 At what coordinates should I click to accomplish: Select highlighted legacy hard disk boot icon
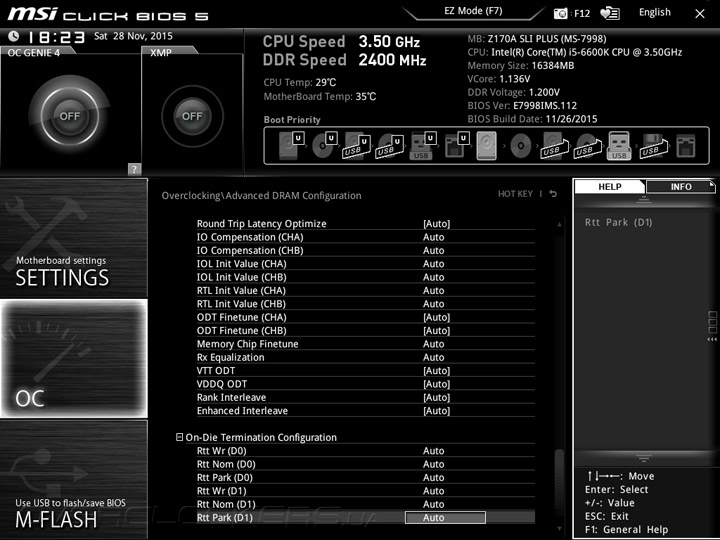(487, 146)
